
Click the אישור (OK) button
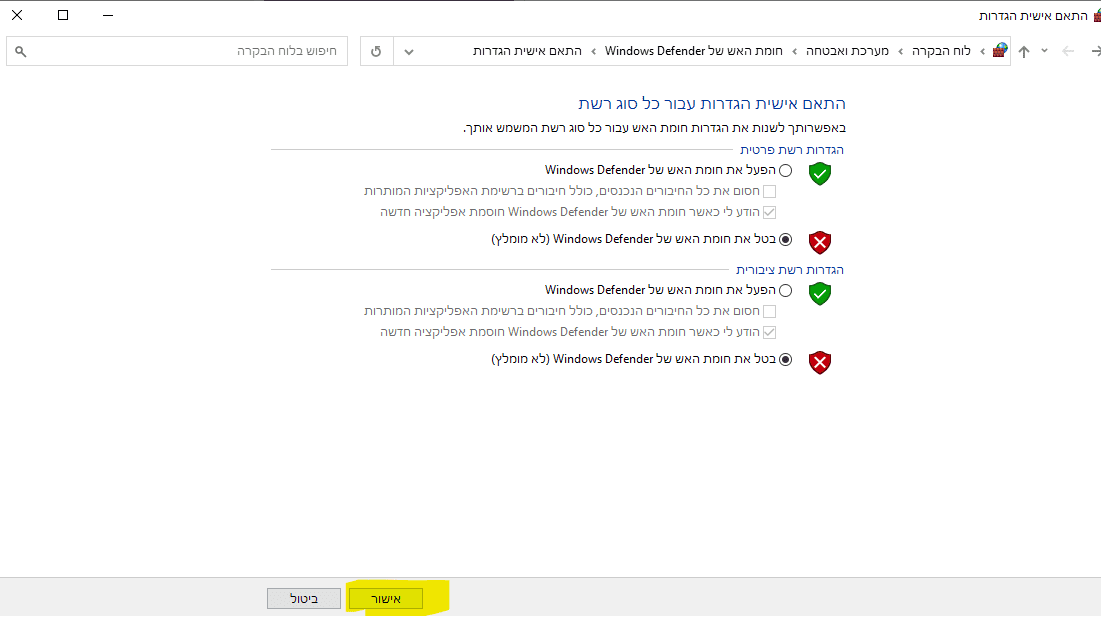pyautogui.click(x=385, y=598)
